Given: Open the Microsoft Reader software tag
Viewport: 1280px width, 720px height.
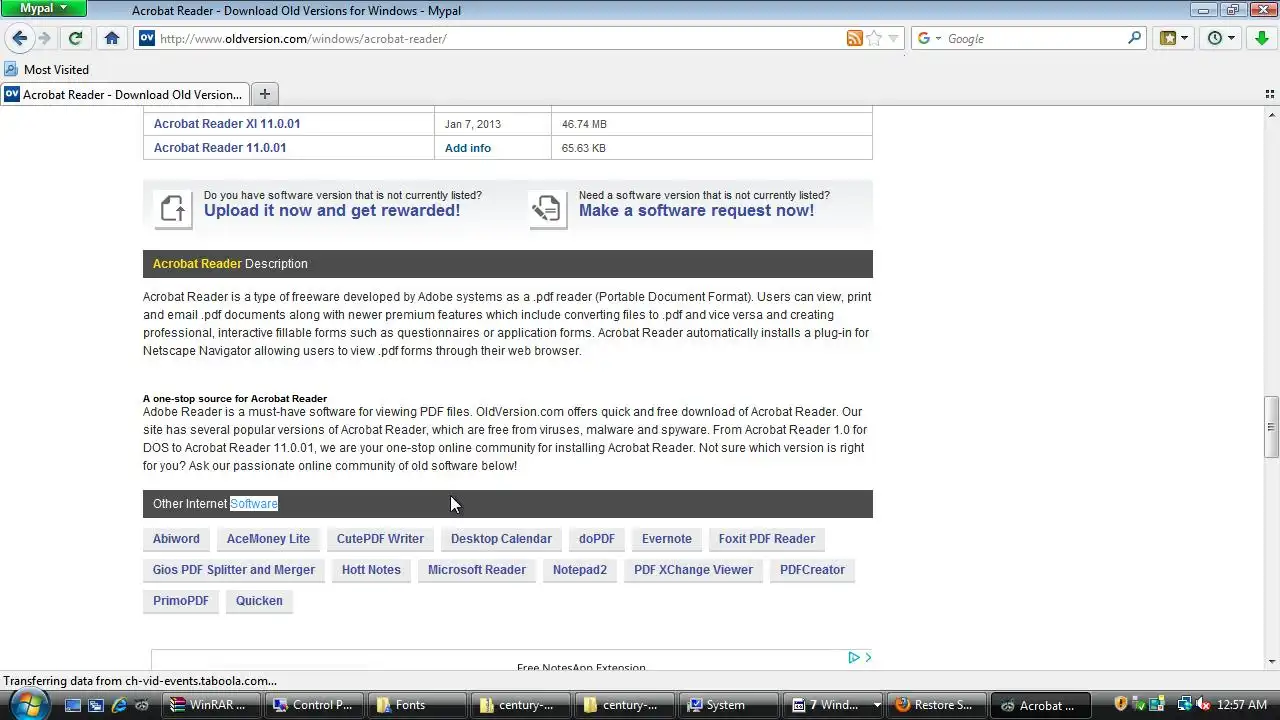Looking at the screenshot, I should coord(477,570).
